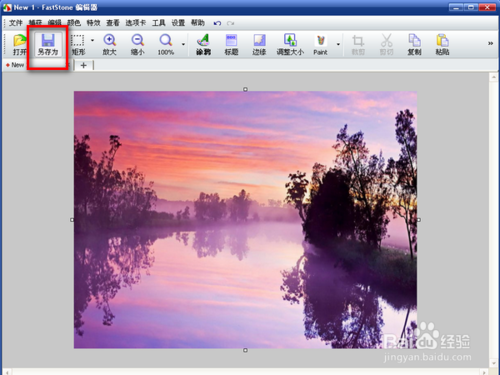Click the 裁剪 crop icon

click(x=358, y=45)
